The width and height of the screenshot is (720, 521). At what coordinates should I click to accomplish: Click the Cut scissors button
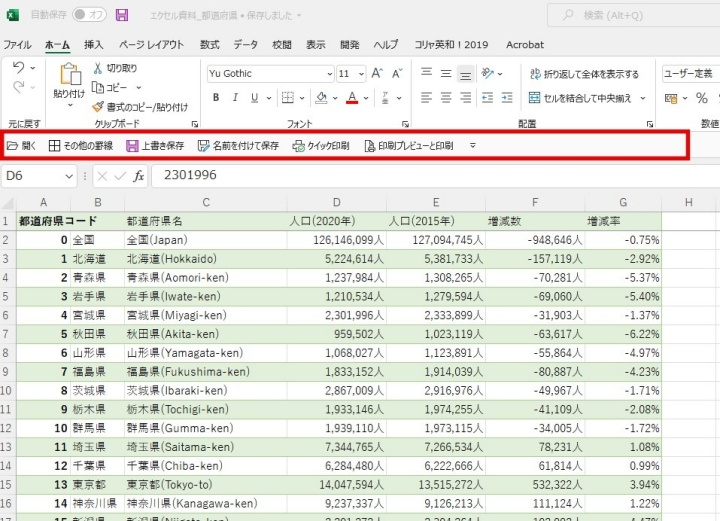pos(115,68)
